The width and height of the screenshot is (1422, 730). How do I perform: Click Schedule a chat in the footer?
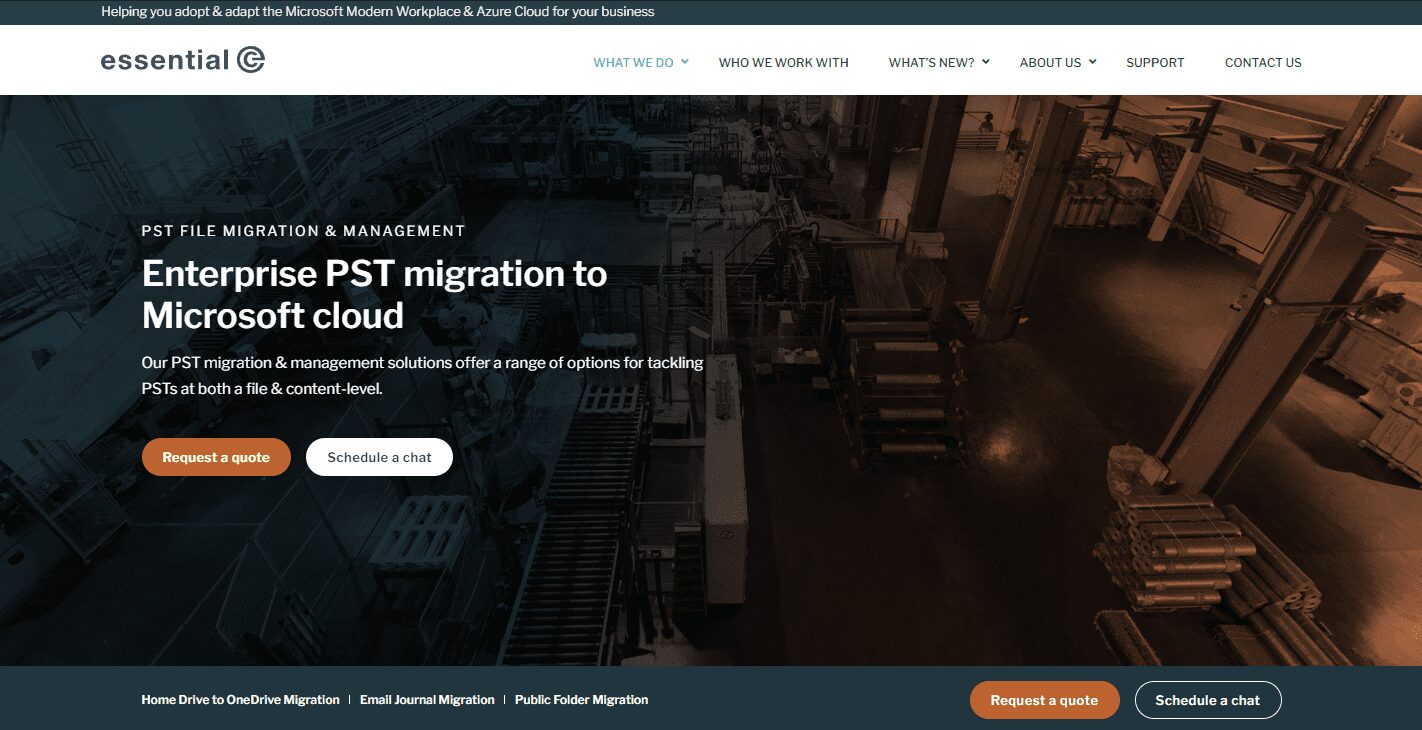[1207, 700]
